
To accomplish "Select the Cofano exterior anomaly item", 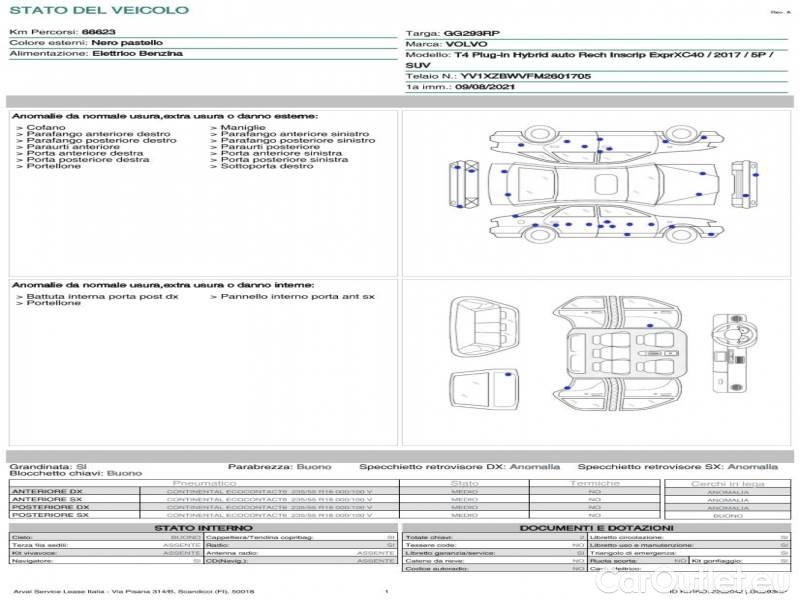I will (46, 128).
